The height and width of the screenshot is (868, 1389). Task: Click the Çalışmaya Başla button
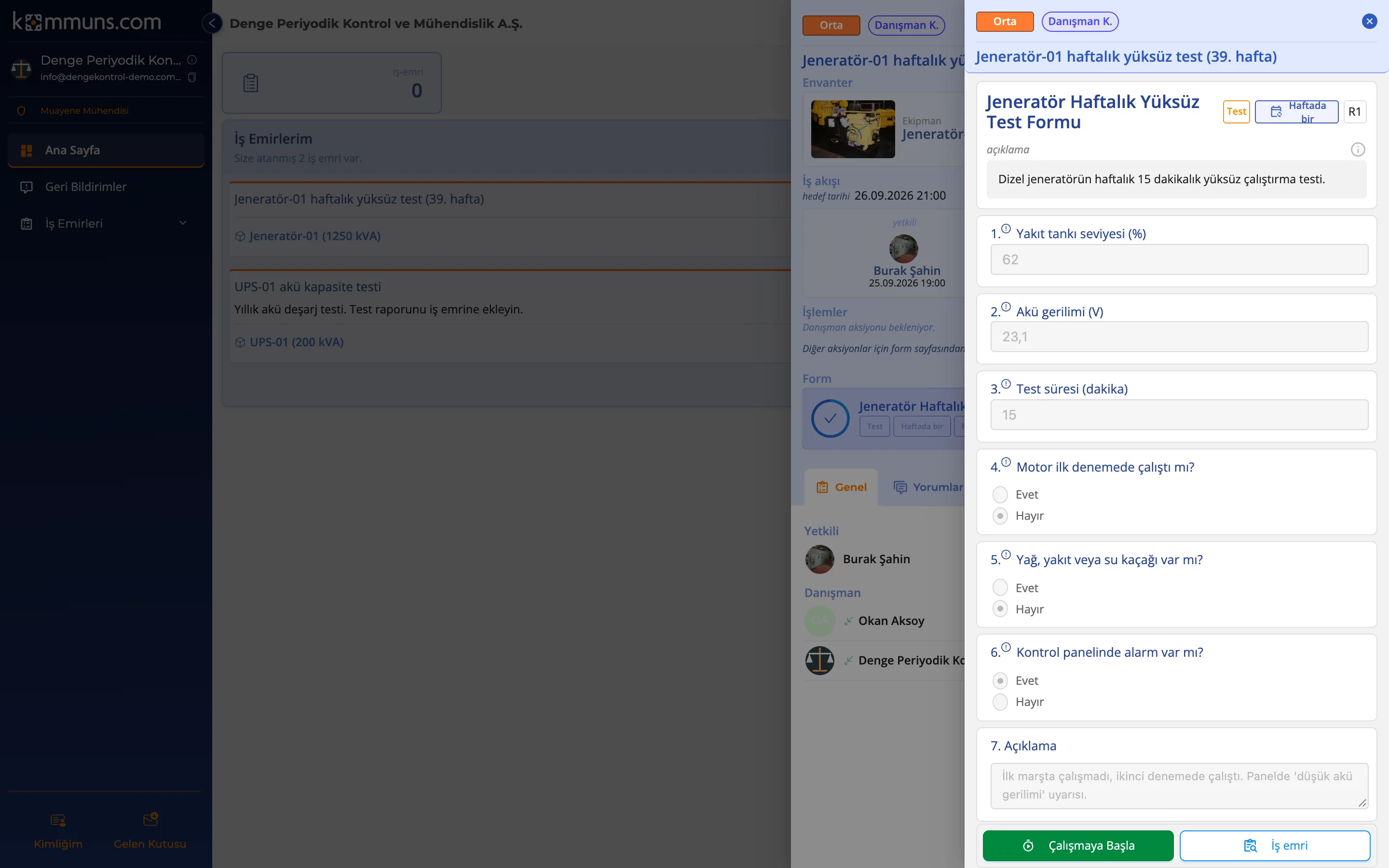pos(1078,845)
